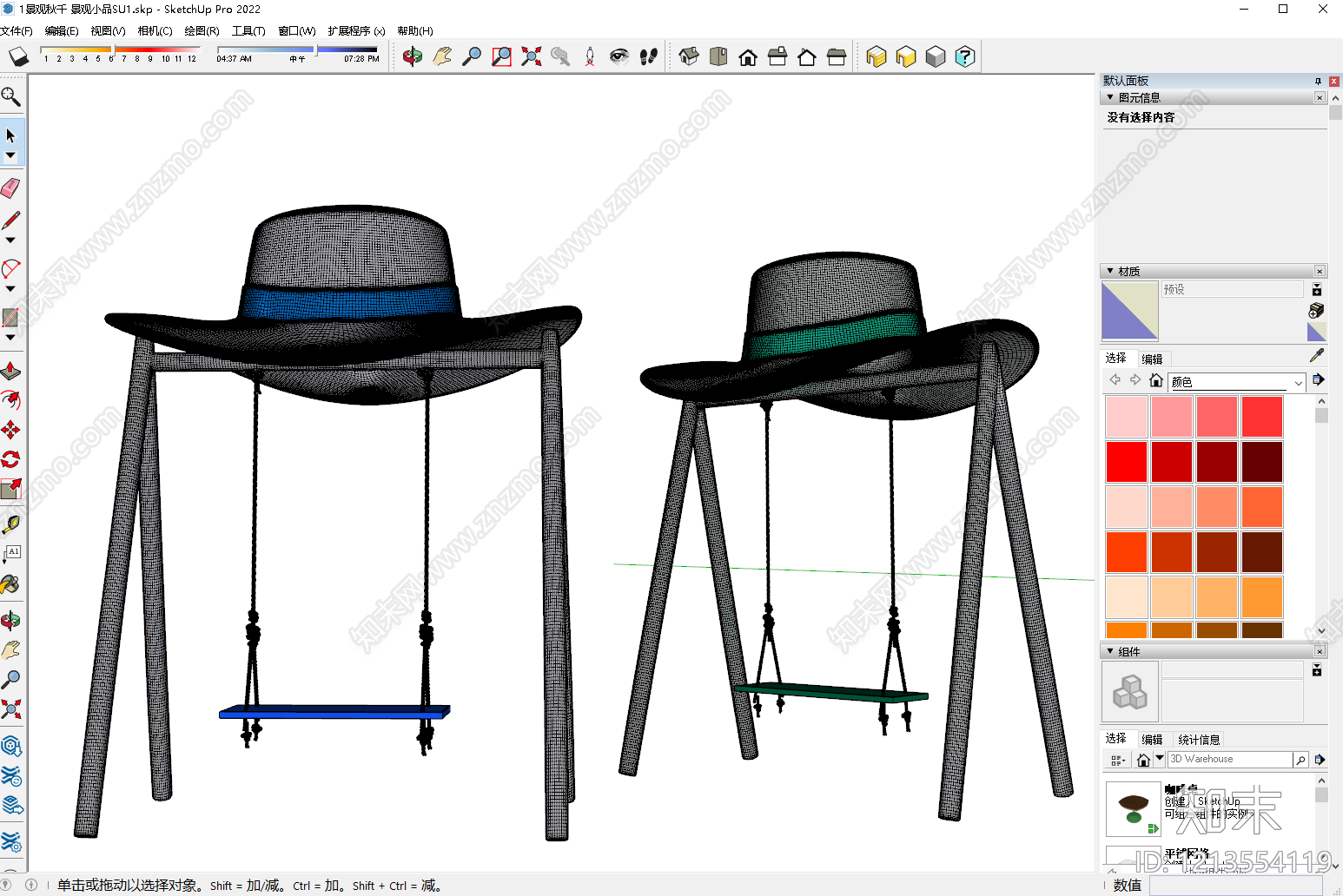
Task: Select the Pencil line tool
Action: coord(11,221)
